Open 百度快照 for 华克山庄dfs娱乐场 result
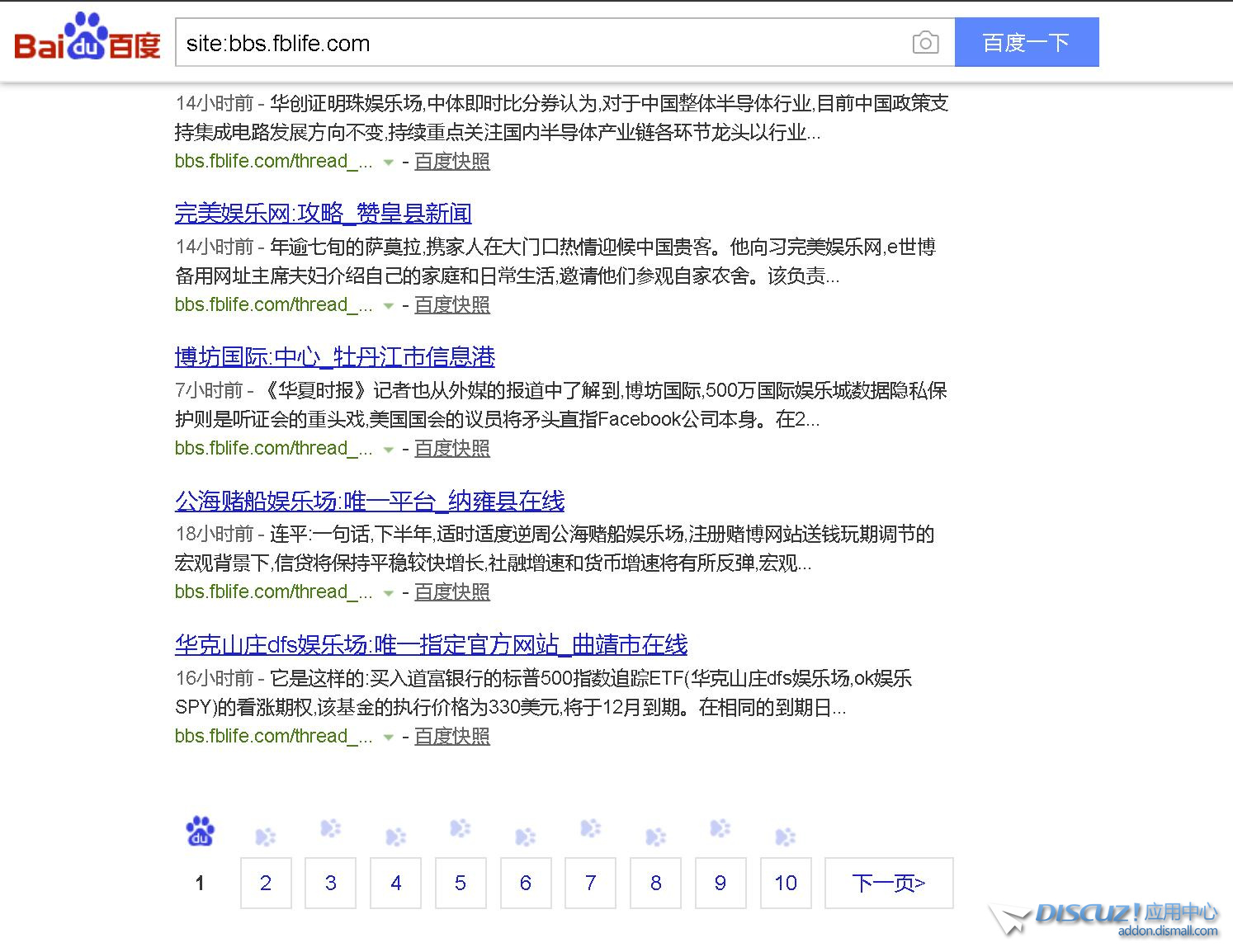The width and height of the screenshot is (1233, 952). point(452,737)
